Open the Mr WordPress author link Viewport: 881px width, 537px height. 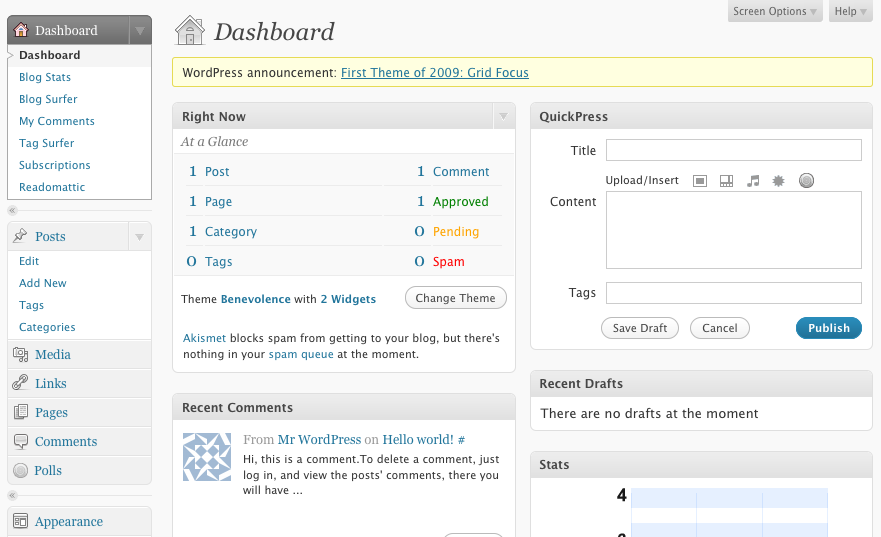tap(319, 439)
